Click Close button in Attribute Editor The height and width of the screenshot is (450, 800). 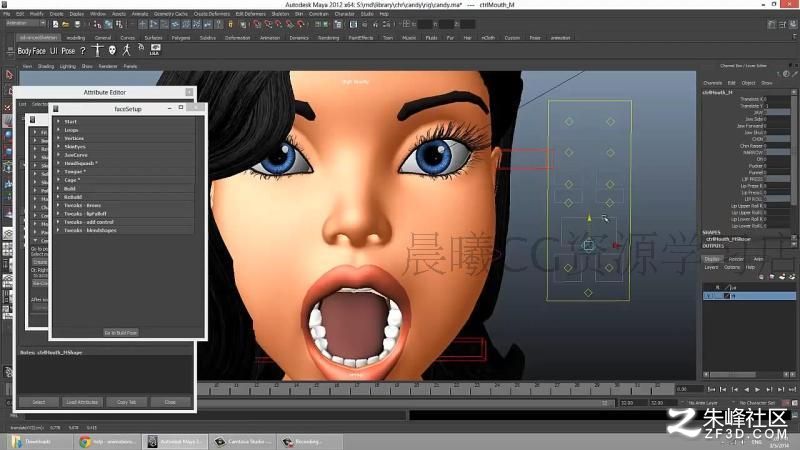(x=170, y=402)
